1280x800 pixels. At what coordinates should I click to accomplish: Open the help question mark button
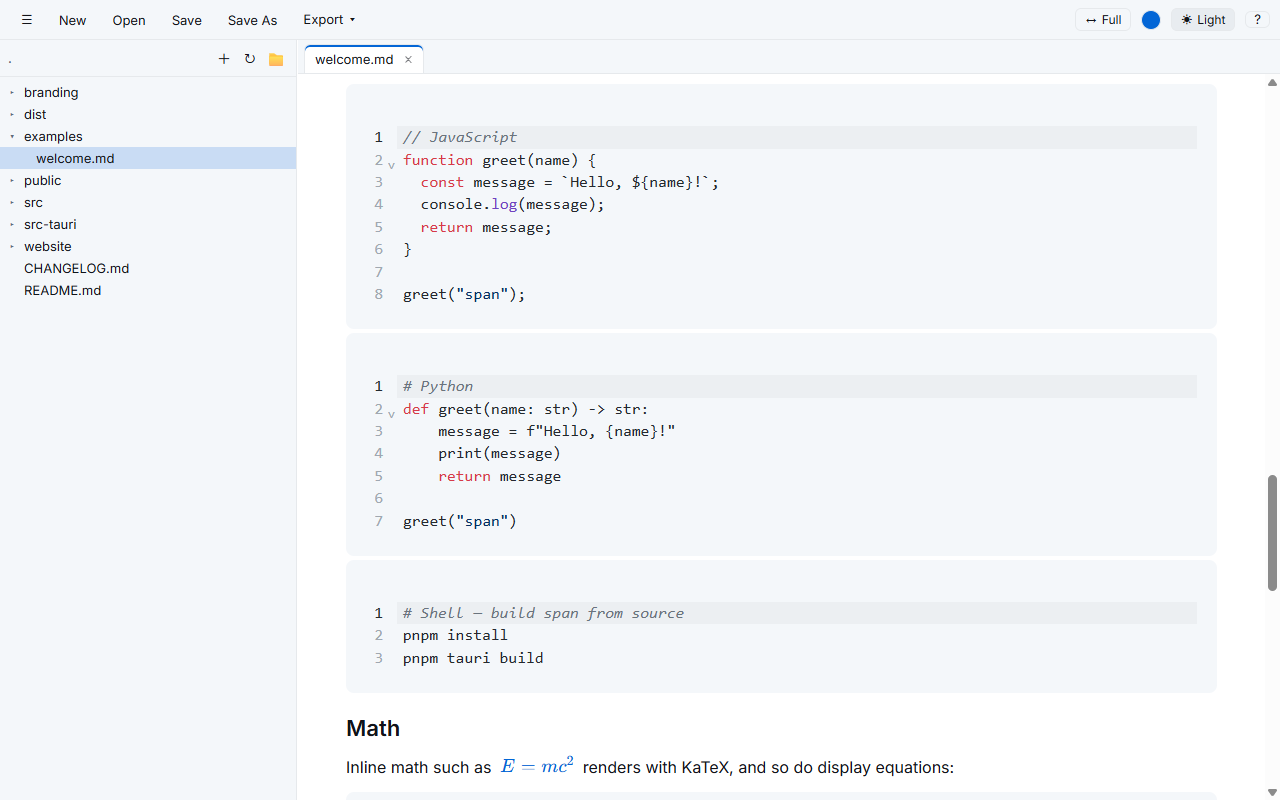coord(1257,20)
